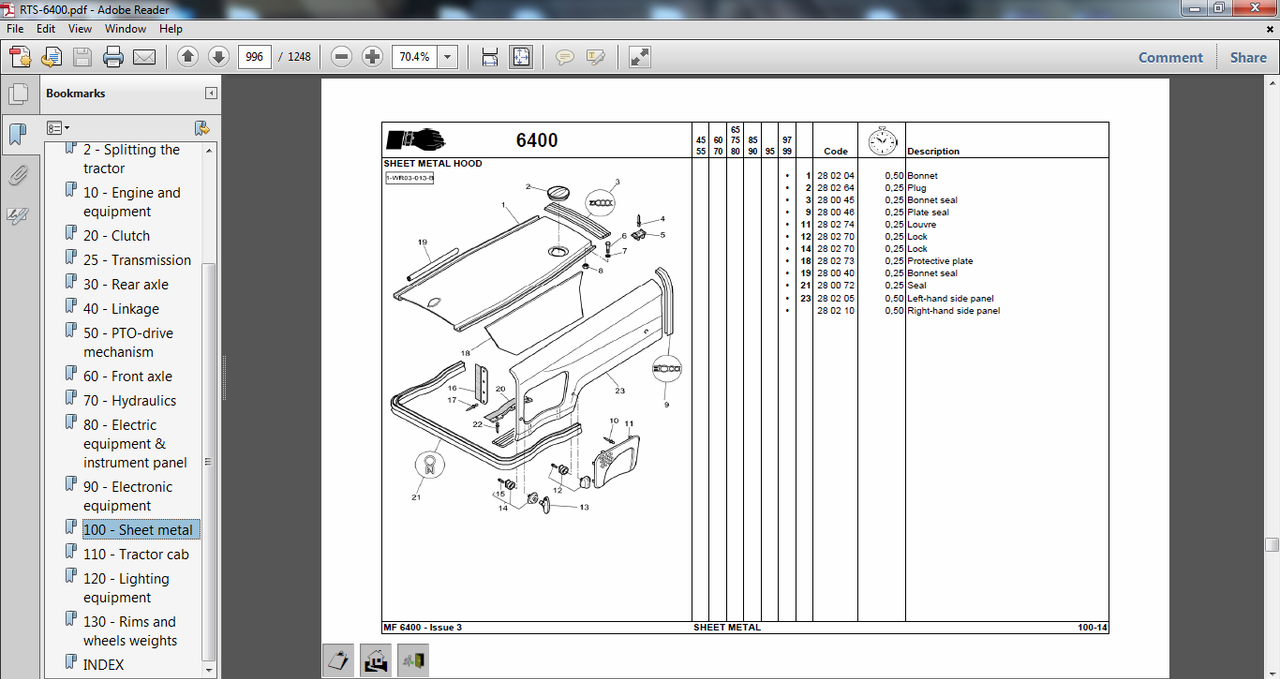Open bookmark 120 - Lighting equipment
The image size is (1280, 679).
click(126, 588)
